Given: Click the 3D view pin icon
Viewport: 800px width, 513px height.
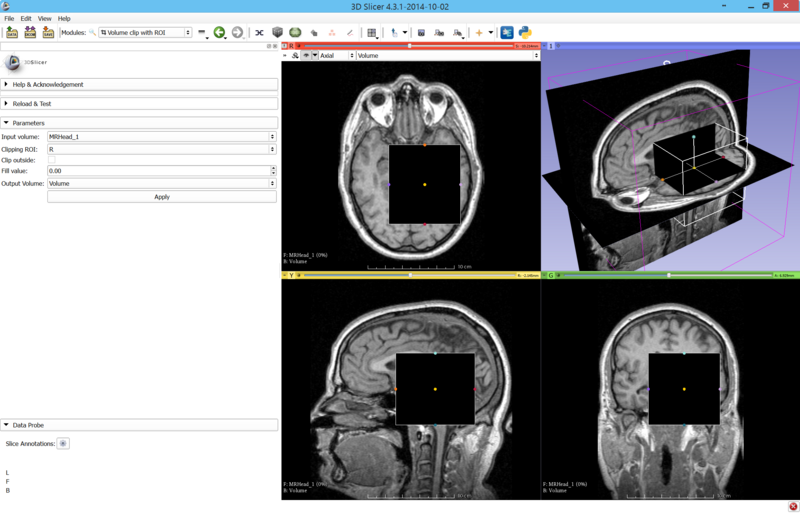Looking at the screenshot, I should [x=544, y=46].
